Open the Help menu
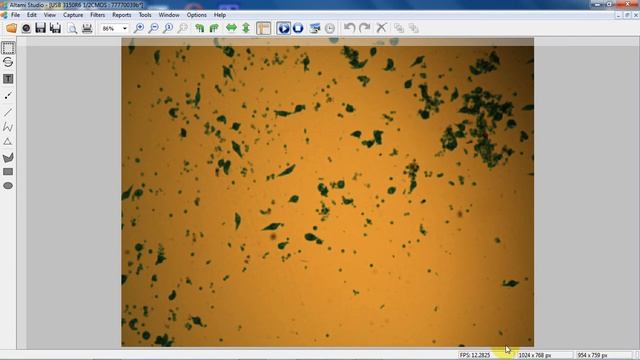640x360 pixels. click(x=220, y=15)
